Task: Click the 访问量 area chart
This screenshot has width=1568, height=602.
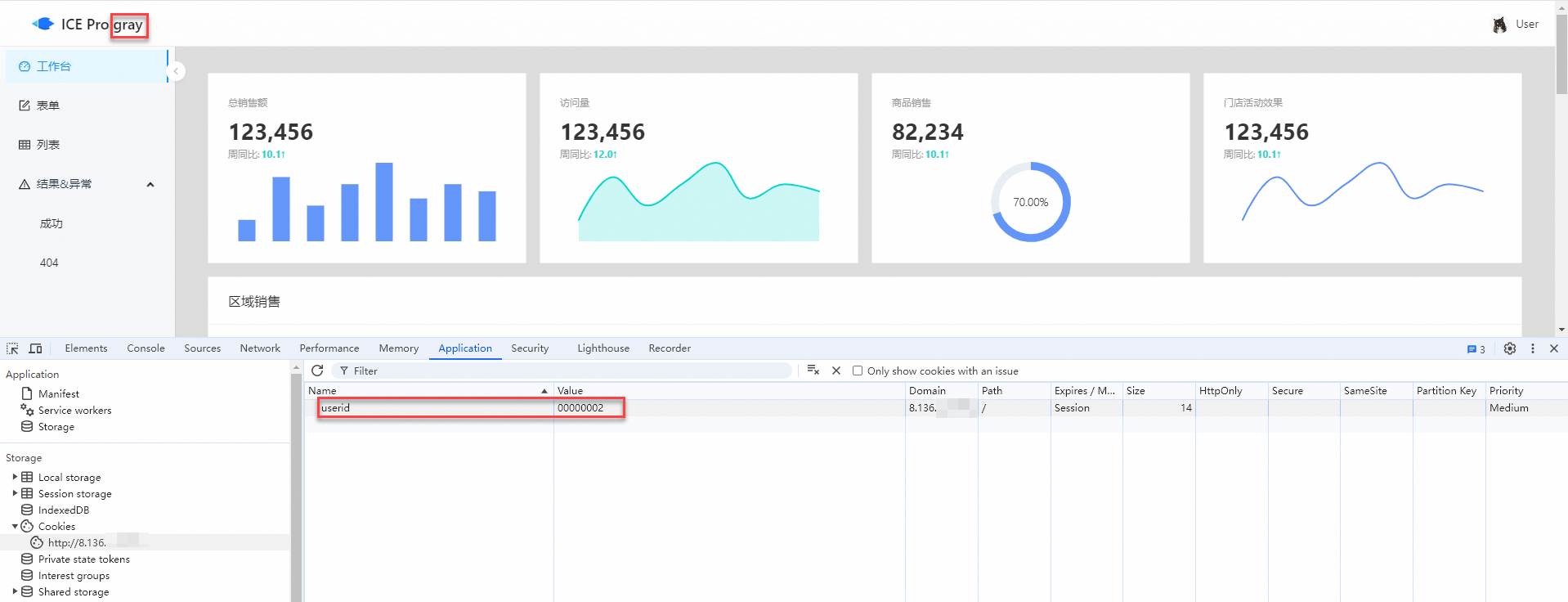Action: click(x=699, y=202)
